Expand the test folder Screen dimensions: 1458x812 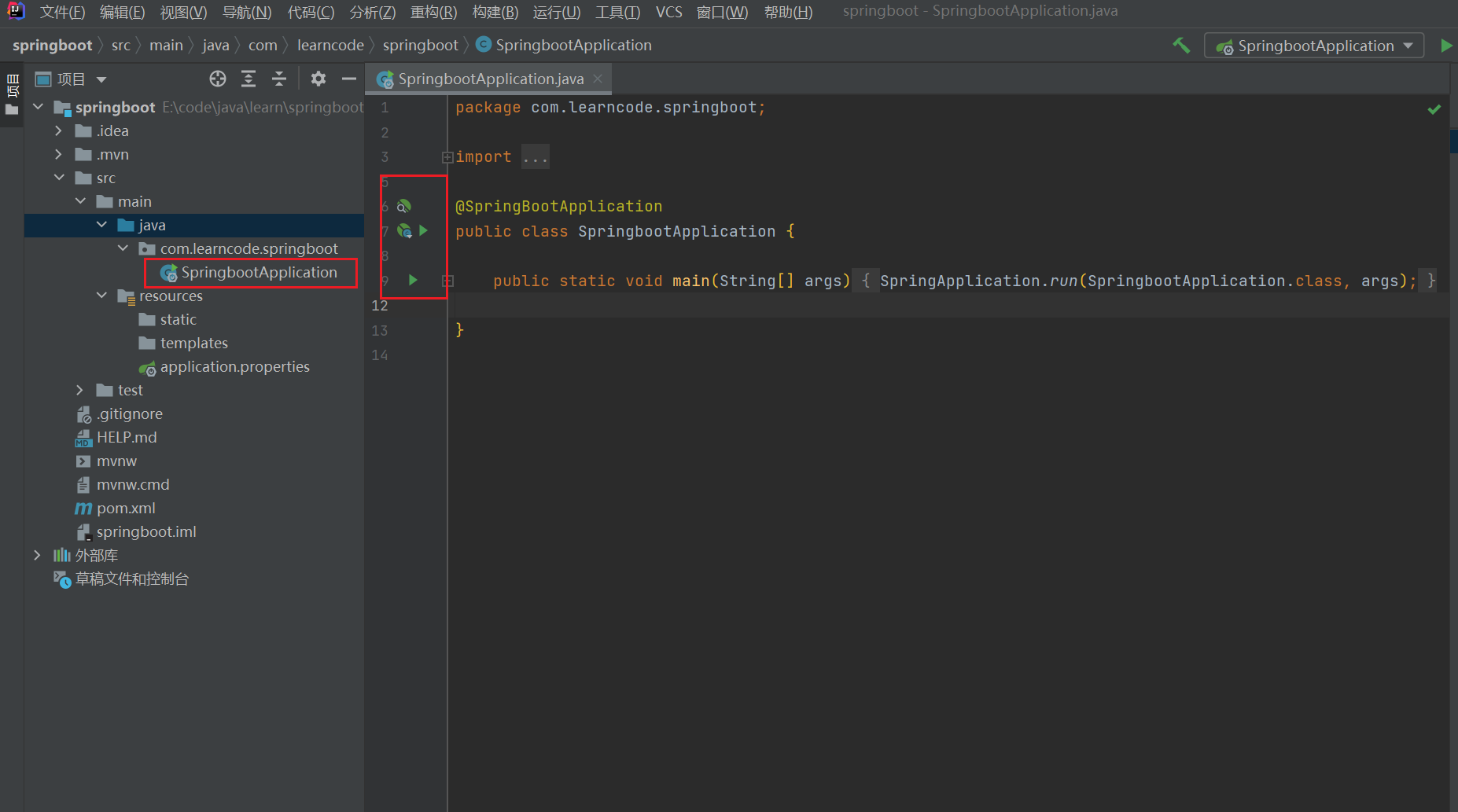pos(80,390)
